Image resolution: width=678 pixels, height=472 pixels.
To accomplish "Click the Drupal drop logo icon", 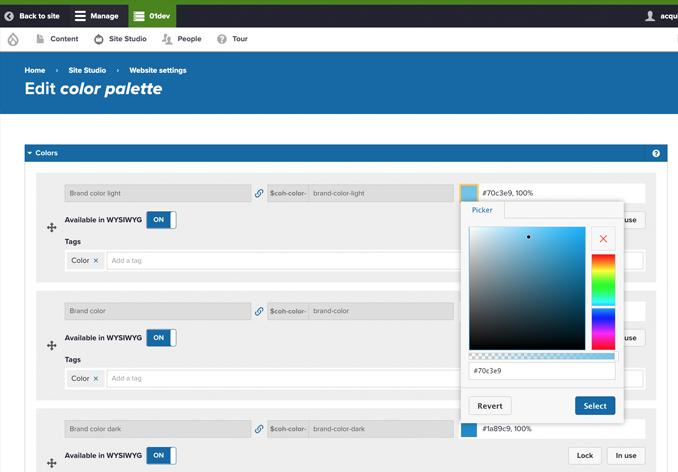I will click(x=12, y=39).
